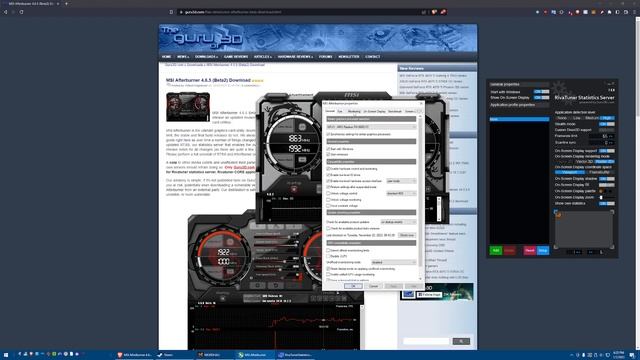Open the user mode access interface dropdown
640x360 pixels.
click(401, 181)
